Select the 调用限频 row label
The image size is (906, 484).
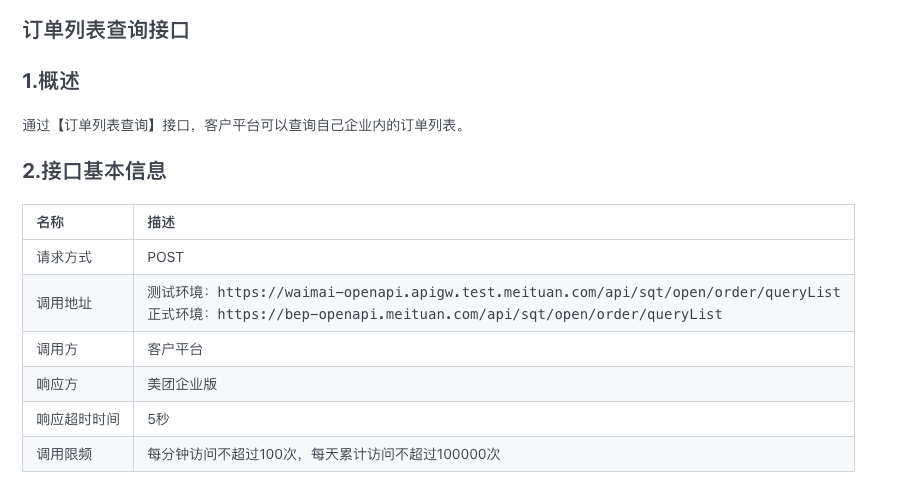click(64, 454)
